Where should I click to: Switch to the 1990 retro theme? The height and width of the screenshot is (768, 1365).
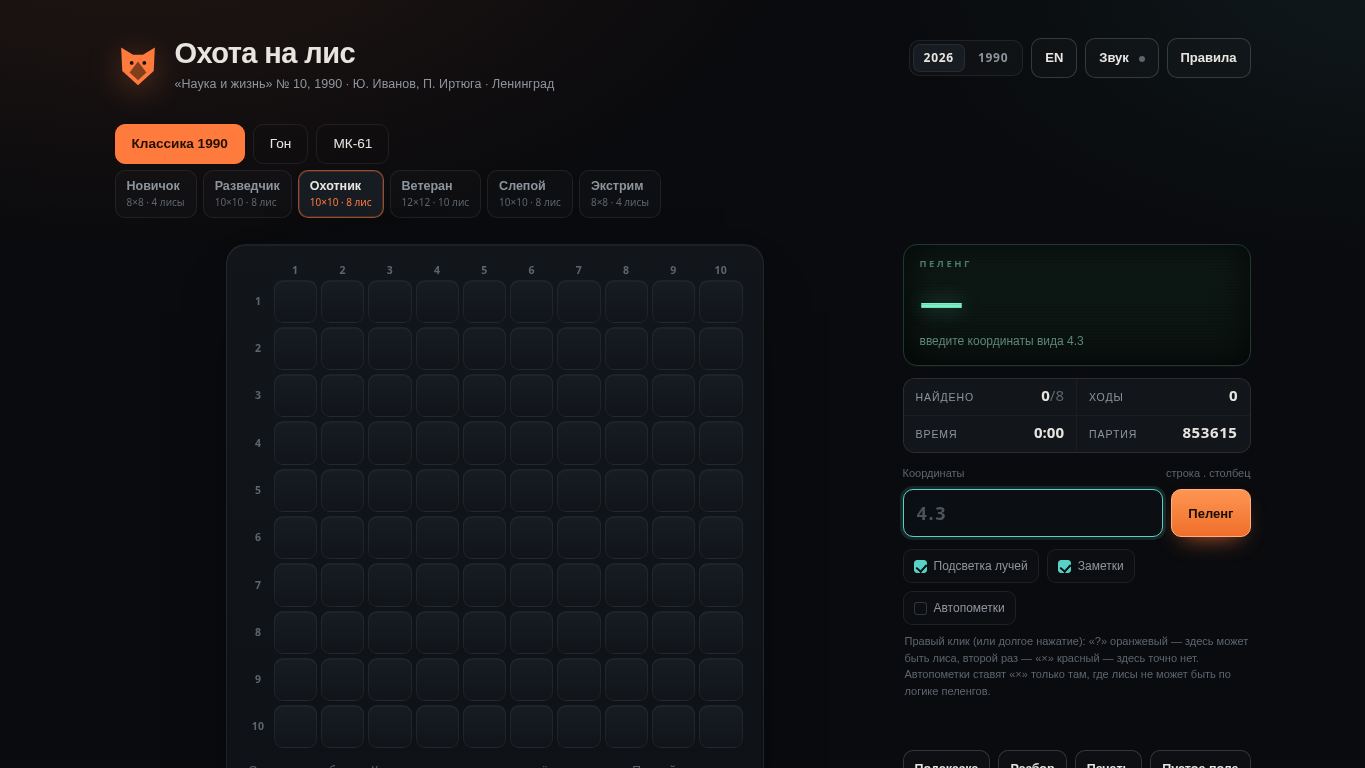[x=993, y=58]
